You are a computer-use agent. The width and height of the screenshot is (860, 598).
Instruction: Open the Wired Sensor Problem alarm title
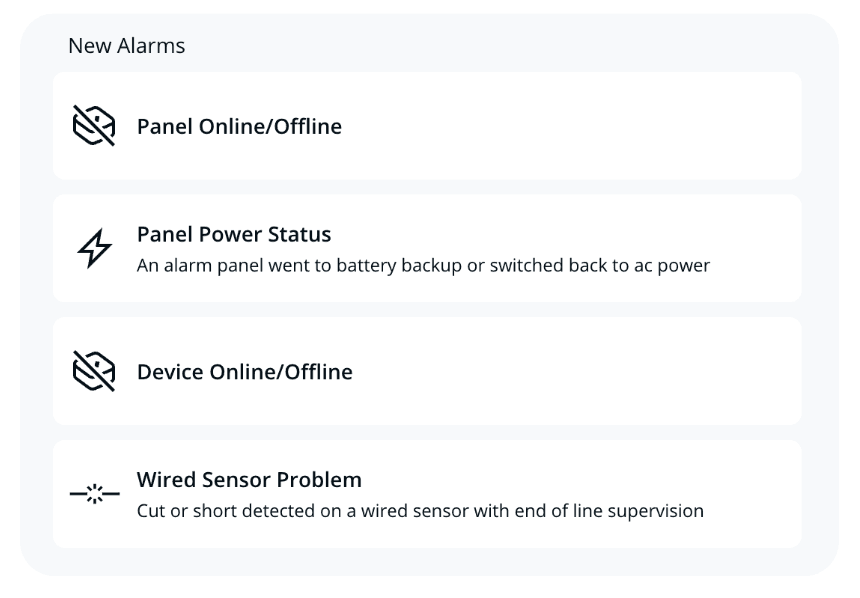coord(249,480)
